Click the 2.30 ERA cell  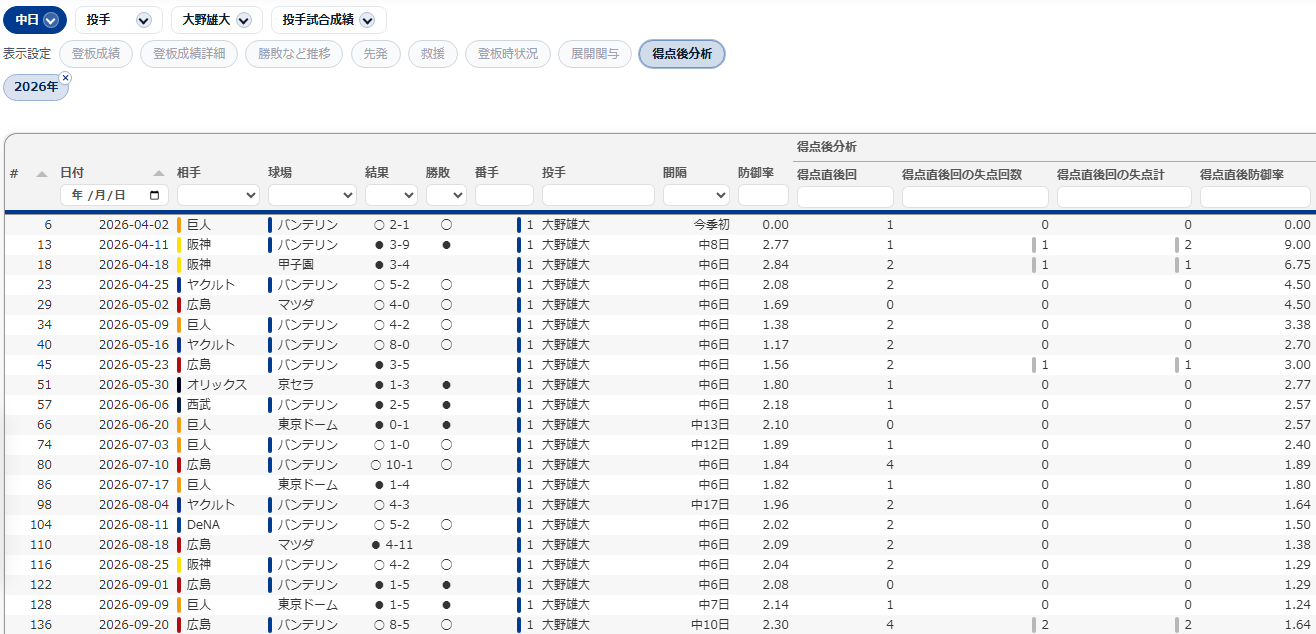coord(775,625)
